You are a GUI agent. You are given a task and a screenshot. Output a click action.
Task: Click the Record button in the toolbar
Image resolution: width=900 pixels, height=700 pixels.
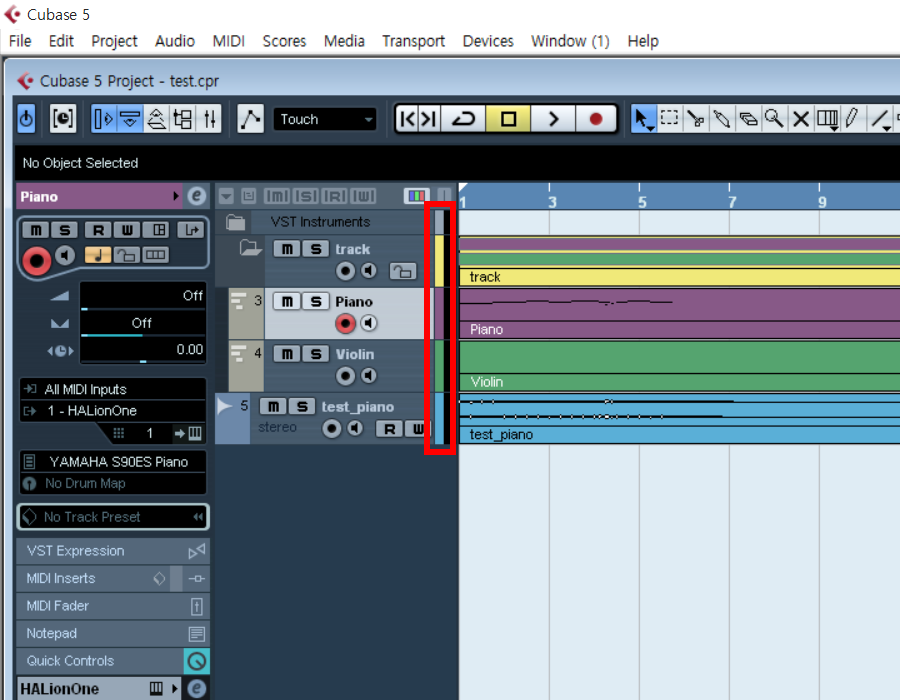coord(596,119)
